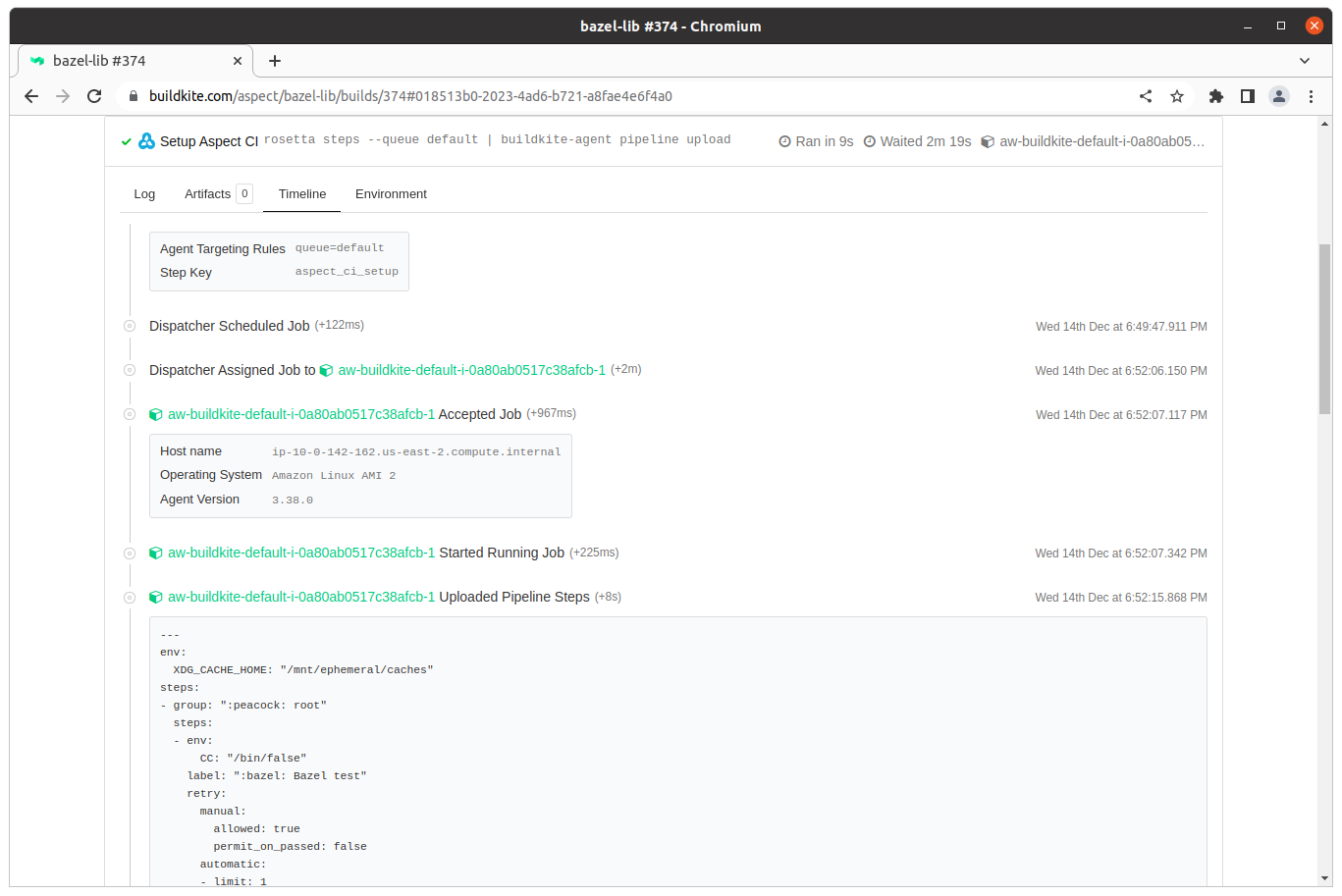Click the Setup Aspect CI pipeline icon
Viewport: 1342px width, 896px height.
click(x=146, y=141)
